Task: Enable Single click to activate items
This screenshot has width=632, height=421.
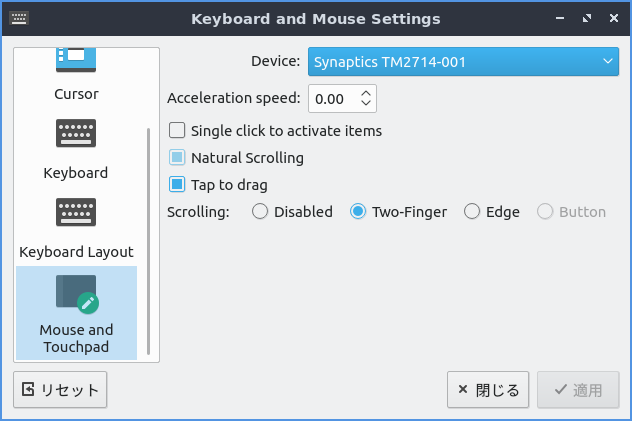Action: point(177,130)
